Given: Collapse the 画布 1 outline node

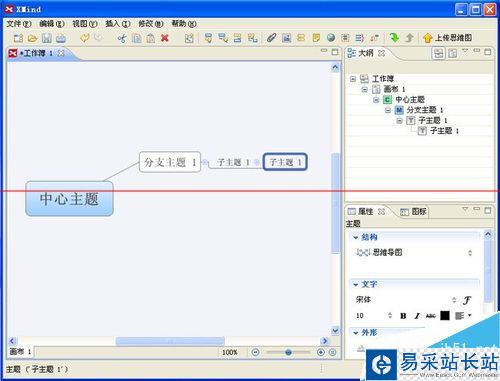Looking at the screenshot, I should click(364, 89).
